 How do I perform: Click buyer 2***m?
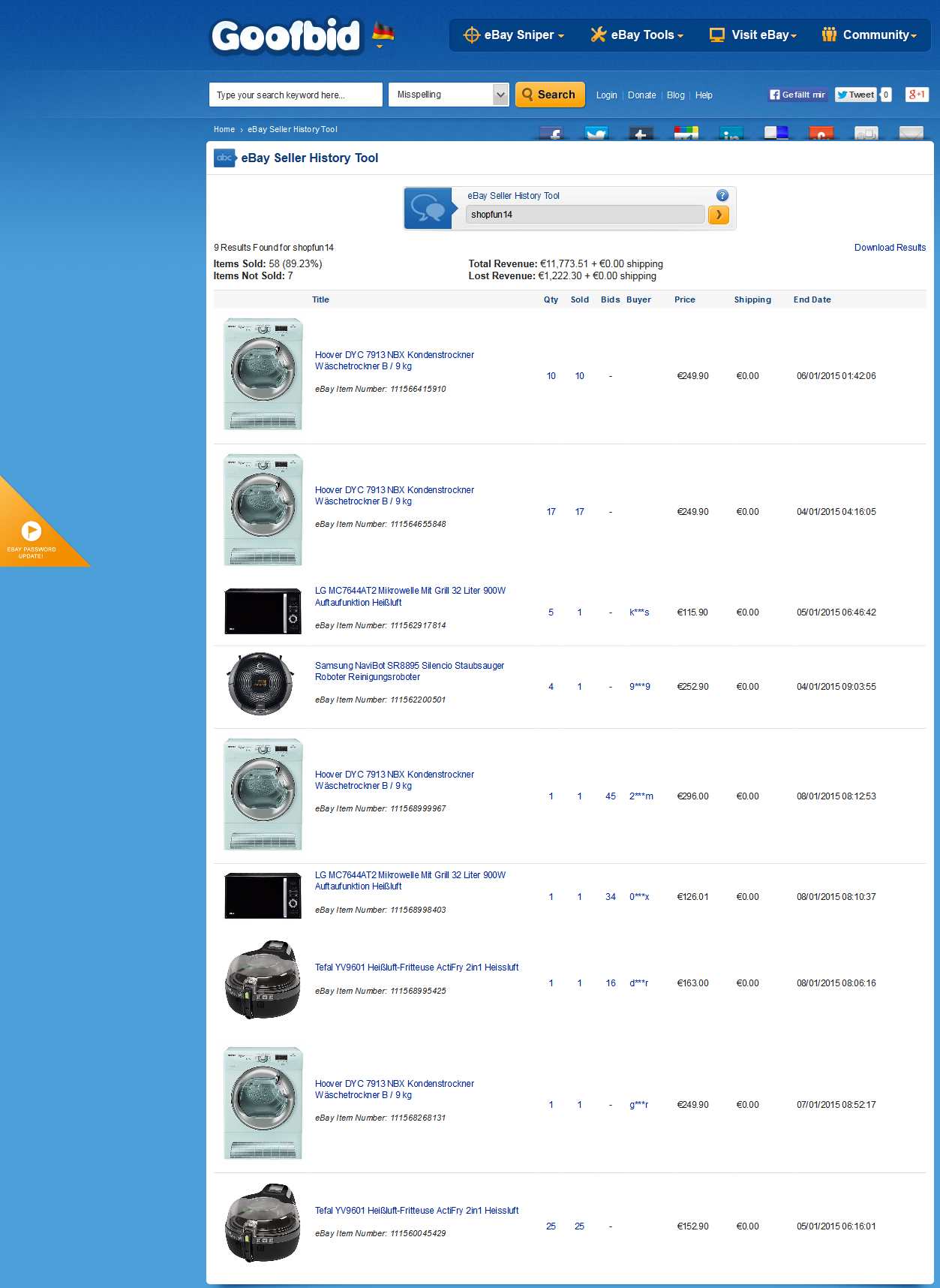pos(641,796)
